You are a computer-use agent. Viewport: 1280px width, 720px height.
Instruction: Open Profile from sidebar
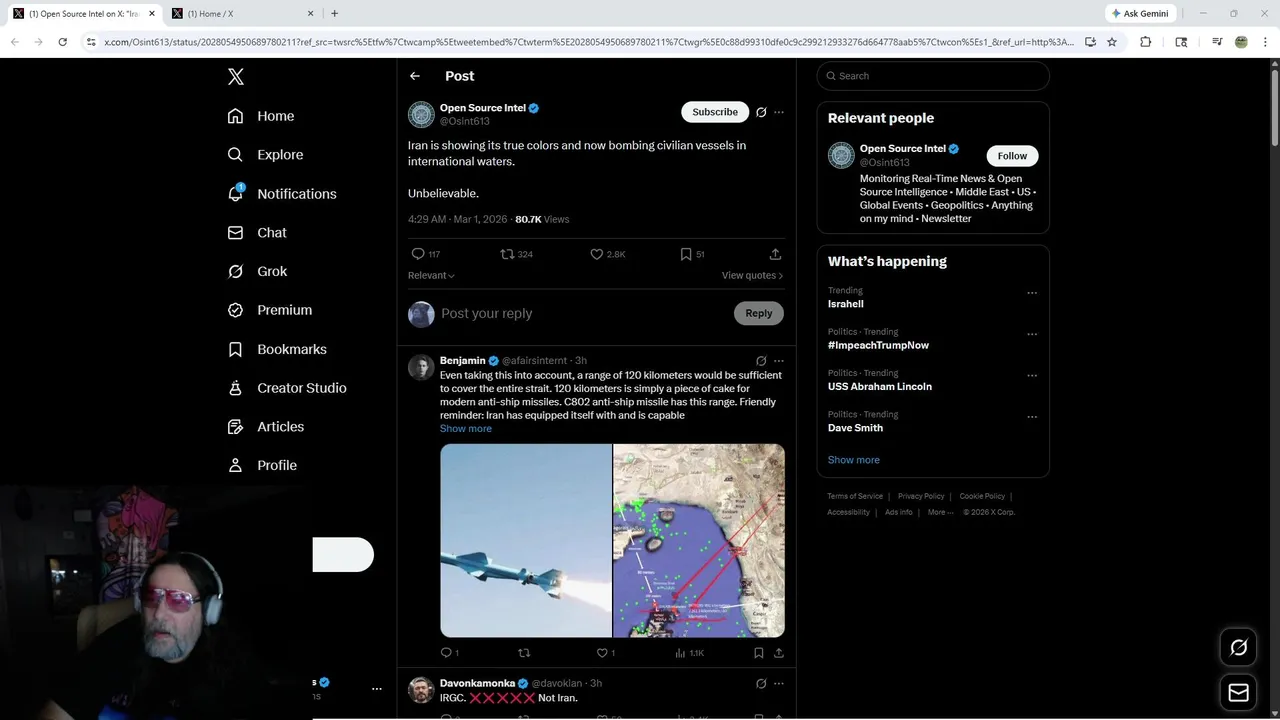click(x=261, y=465)
